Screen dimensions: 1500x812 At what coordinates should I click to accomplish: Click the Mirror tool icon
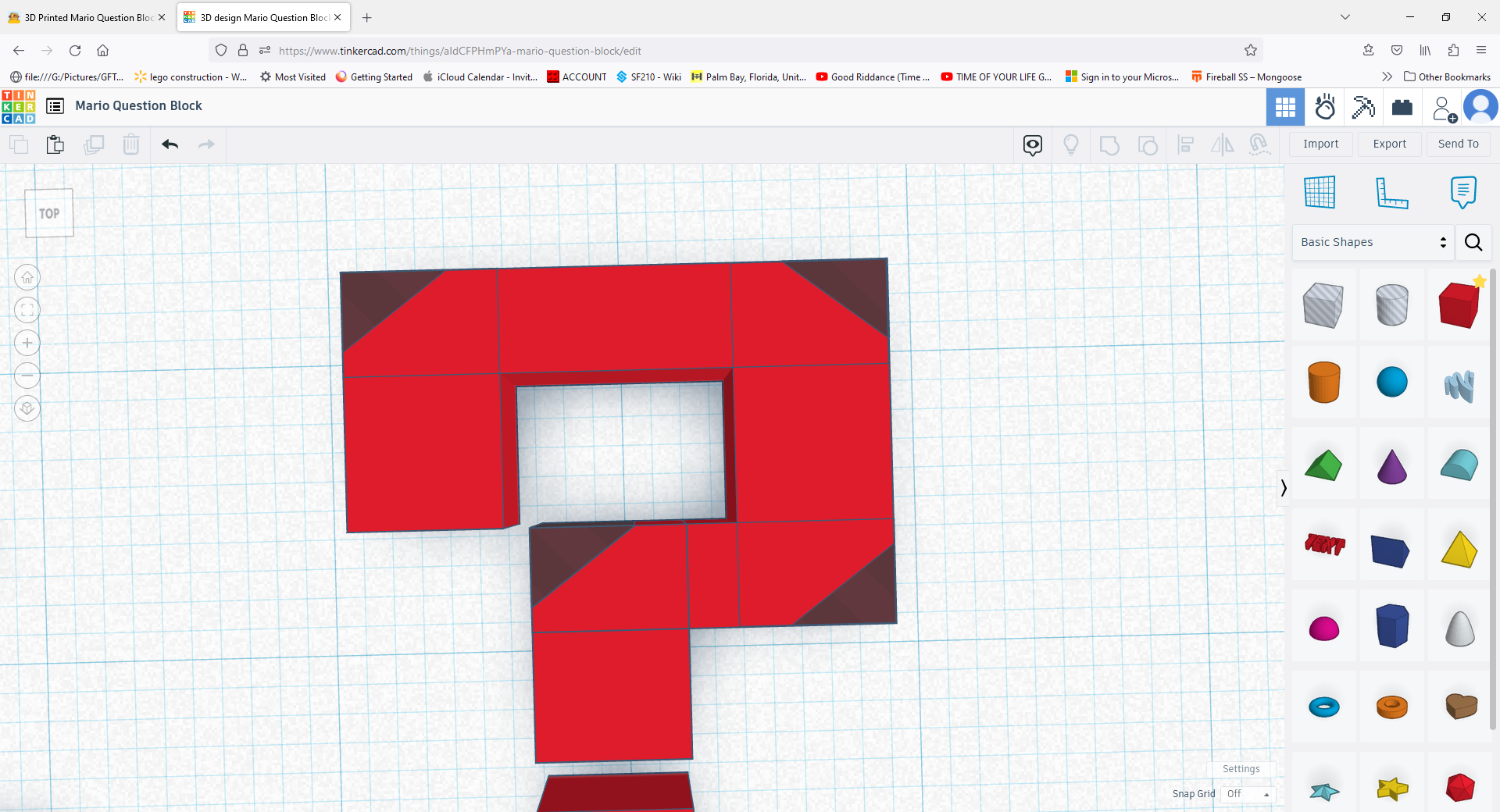pos(1222,144)
